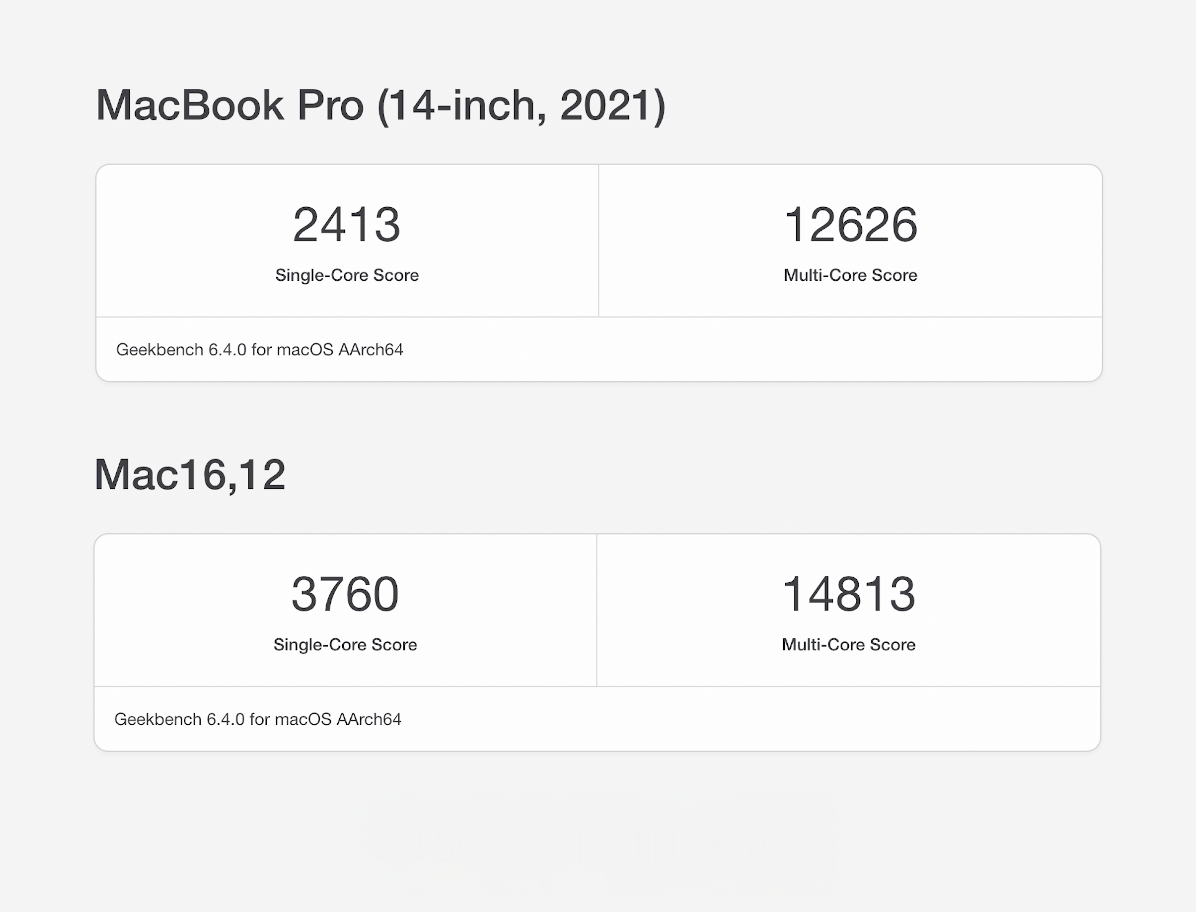The height and width of the screenshot is (912, 1196).
Task: Click the word "MacBook" in the first heading
Action: coord(190,105)
